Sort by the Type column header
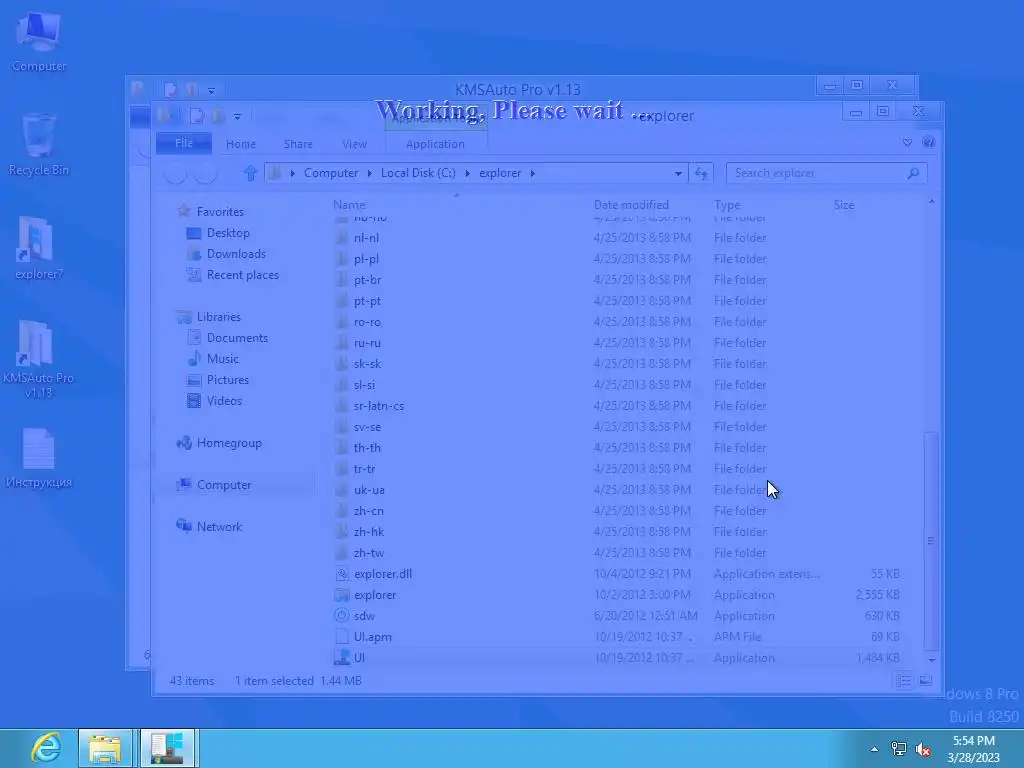1024x768 pixels. click(727, 204)
